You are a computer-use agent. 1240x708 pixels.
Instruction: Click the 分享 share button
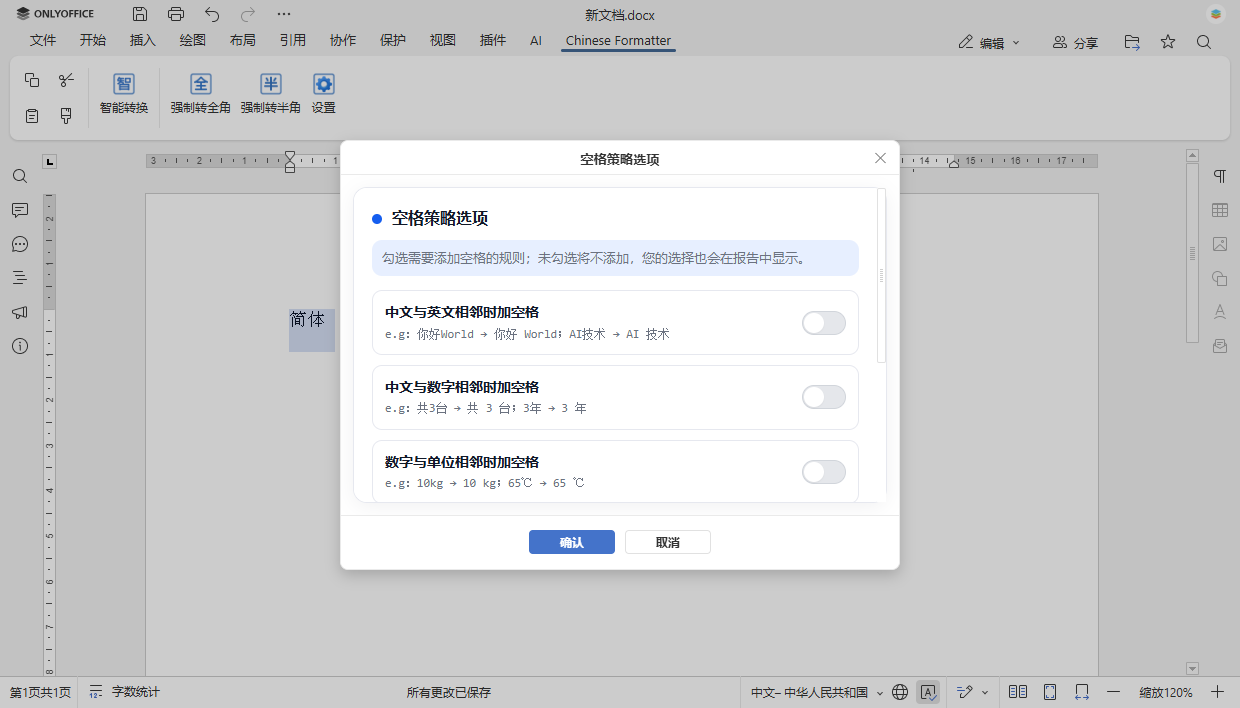click(x=1076, y=42)
